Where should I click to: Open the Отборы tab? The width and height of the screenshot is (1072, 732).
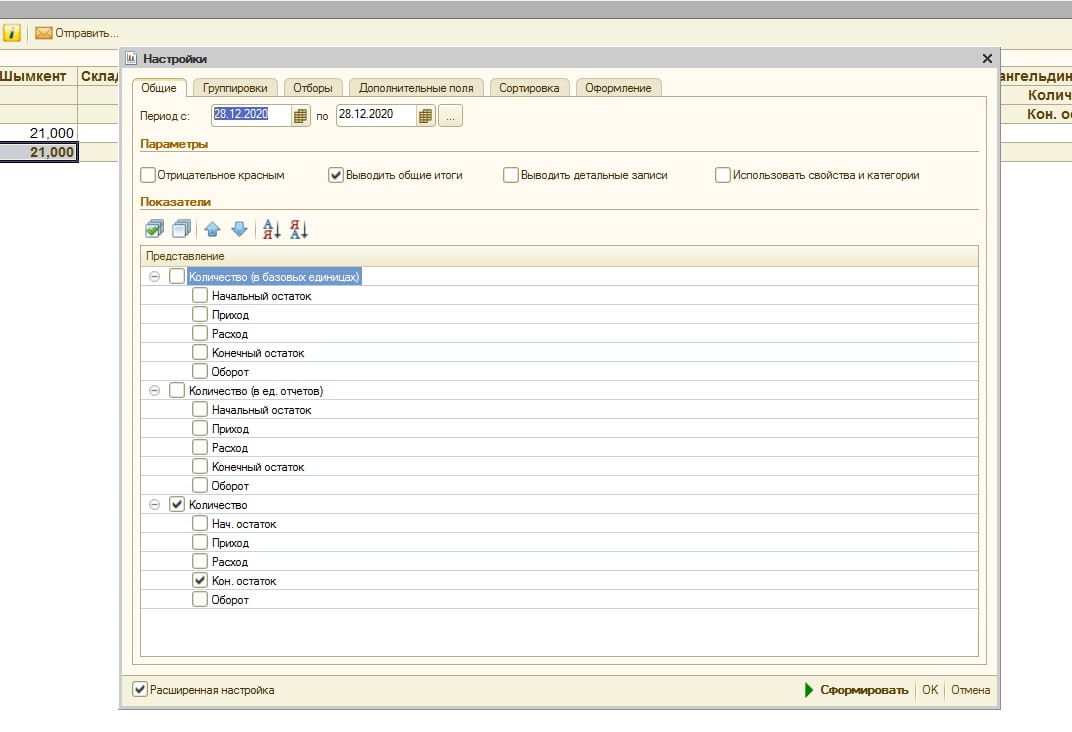[312, 87]
